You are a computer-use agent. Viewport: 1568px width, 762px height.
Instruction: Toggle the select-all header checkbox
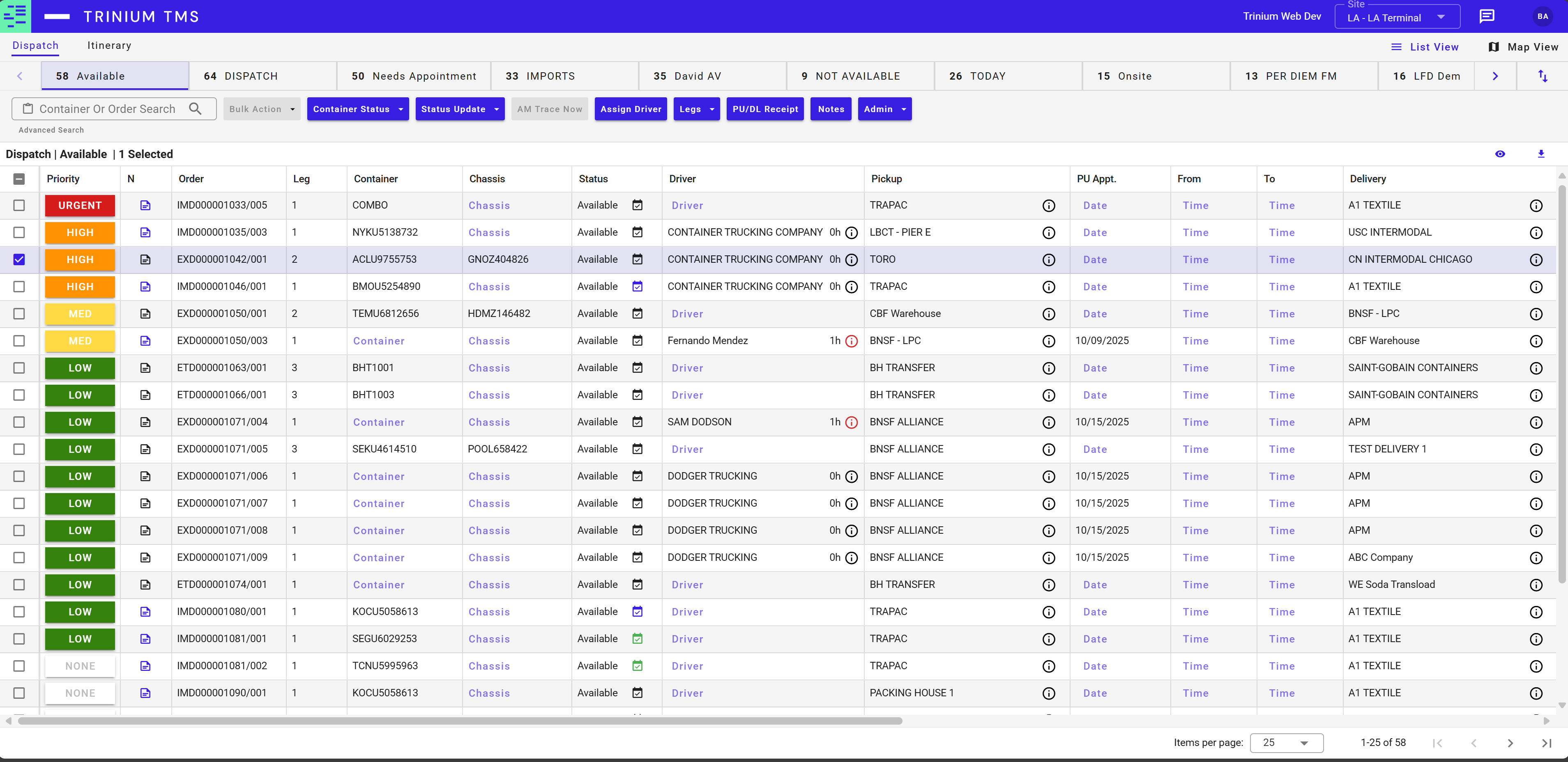(x=19, y=179)
